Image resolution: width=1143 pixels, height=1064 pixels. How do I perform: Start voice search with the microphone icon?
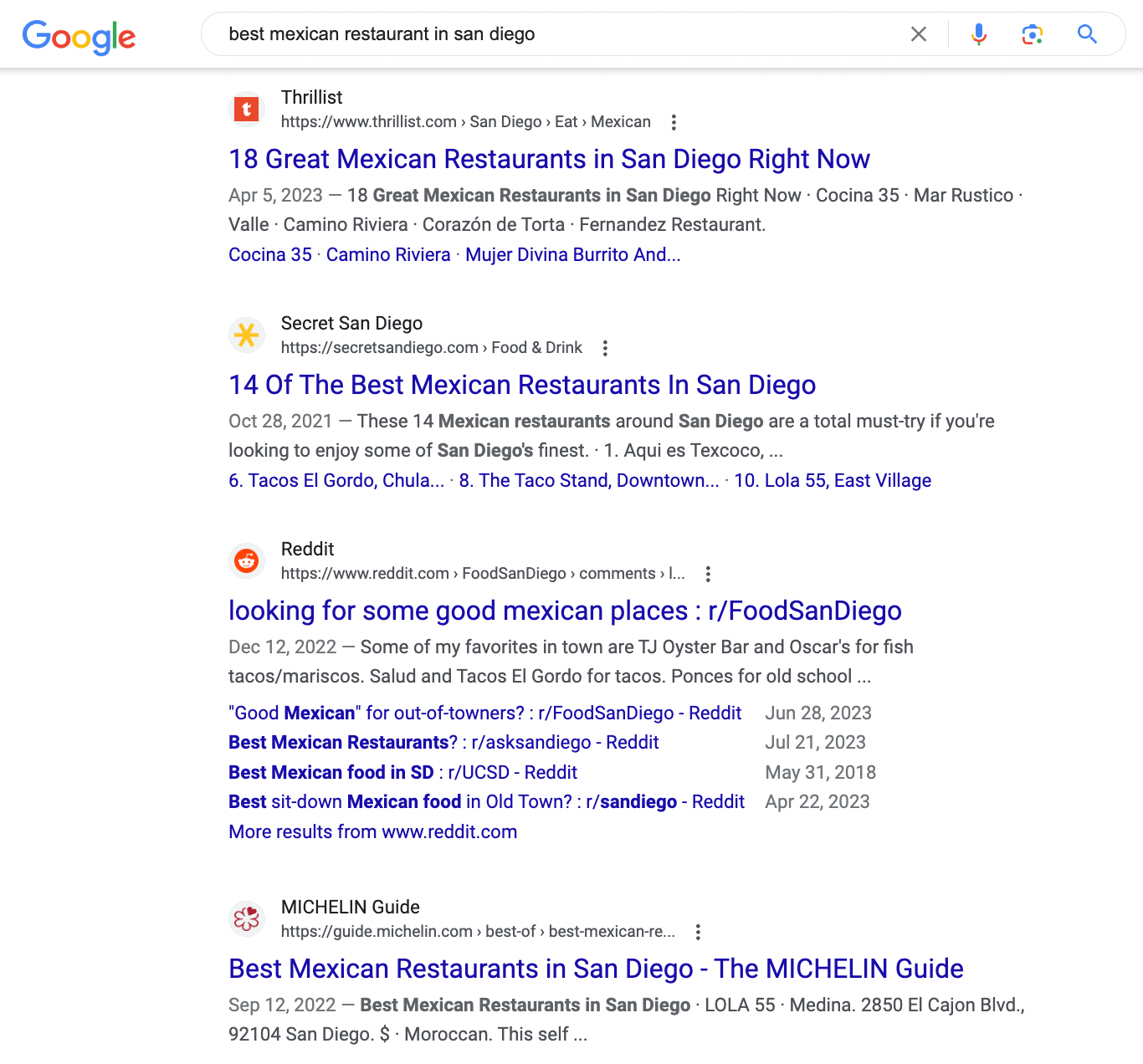click(x=979, y=34)
